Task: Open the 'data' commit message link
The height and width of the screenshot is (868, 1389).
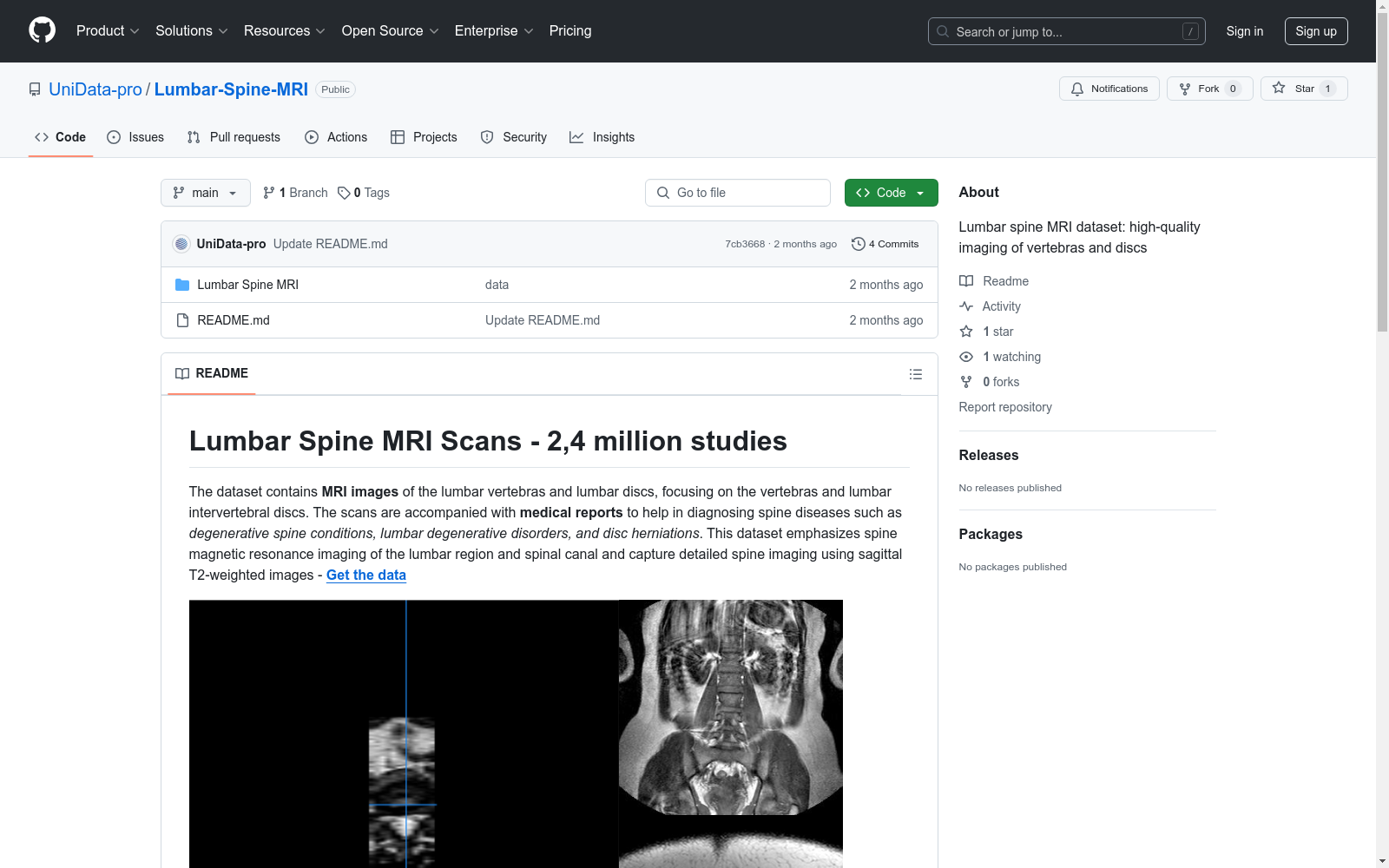Action: pos(497,285)
